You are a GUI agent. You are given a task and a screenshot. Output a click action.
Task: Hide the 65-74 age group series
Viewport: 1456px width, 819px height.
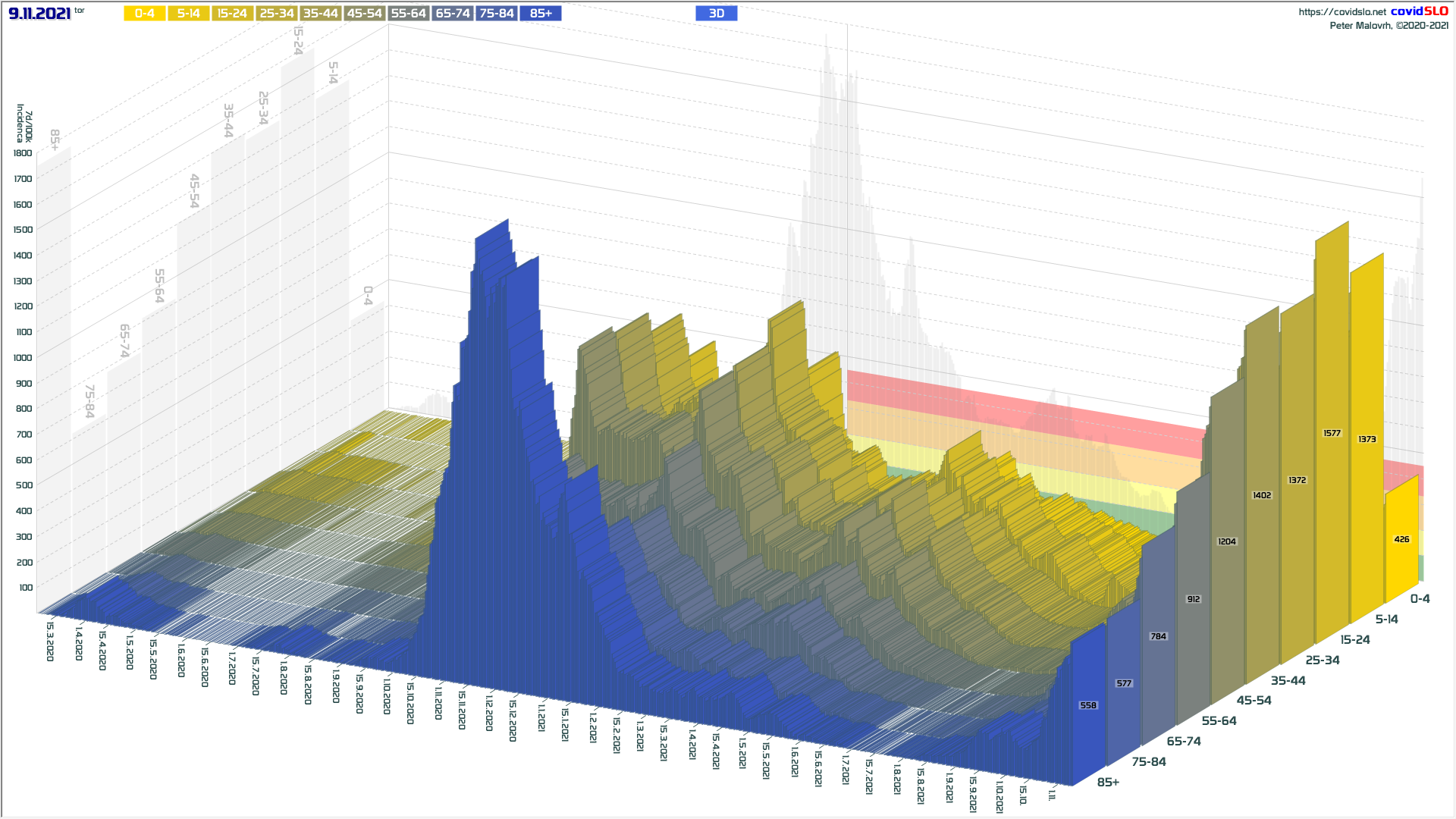coord(453,14)
